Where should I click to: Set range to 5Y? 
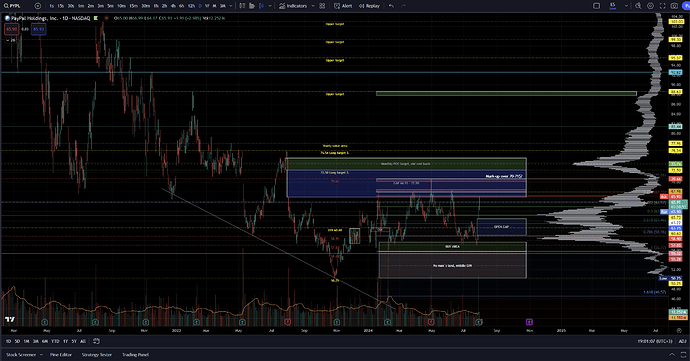click(x=74, y=341)
